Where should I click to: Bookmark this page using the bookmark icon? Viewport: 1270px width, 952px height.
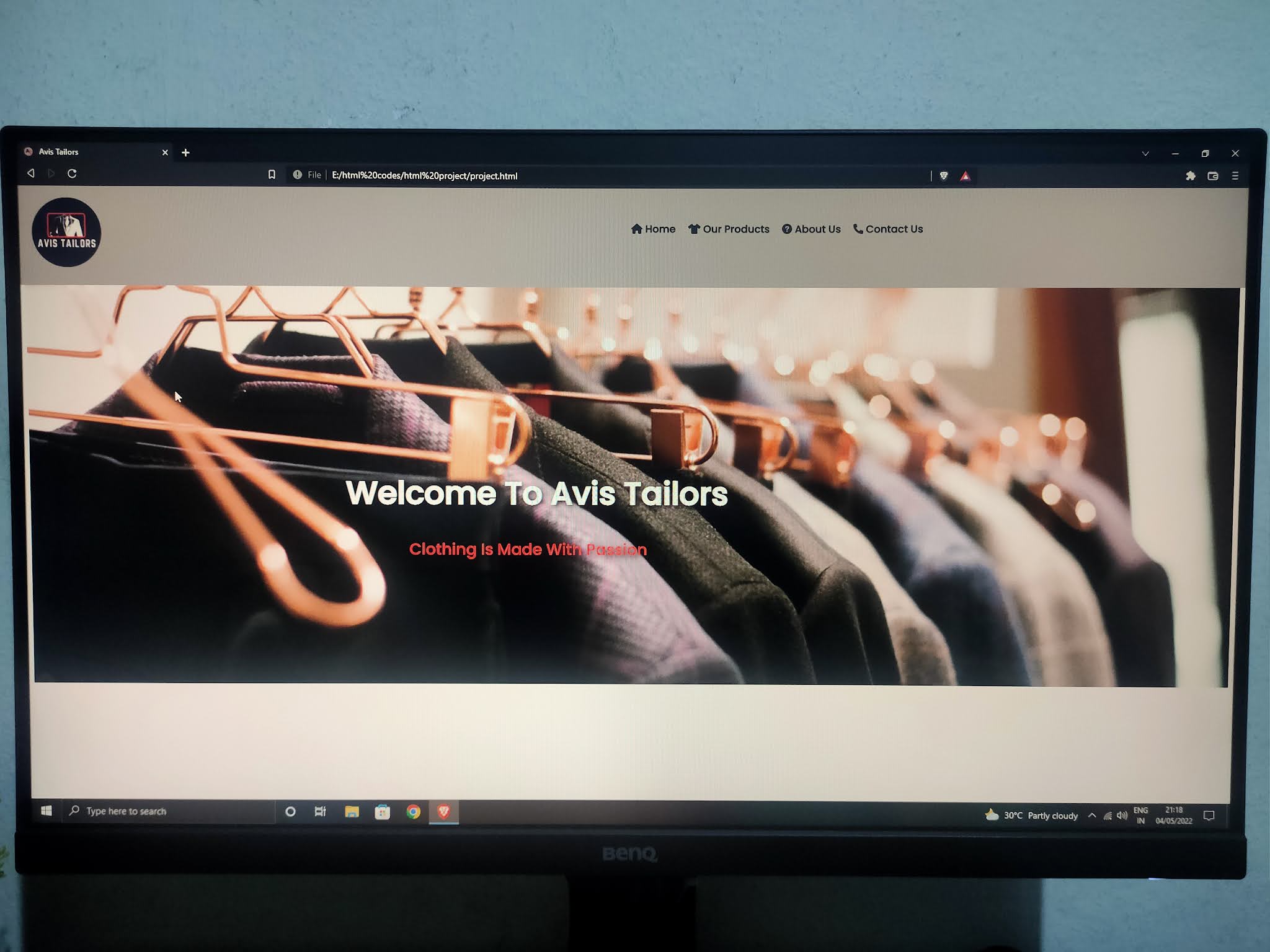click(272, 175)
